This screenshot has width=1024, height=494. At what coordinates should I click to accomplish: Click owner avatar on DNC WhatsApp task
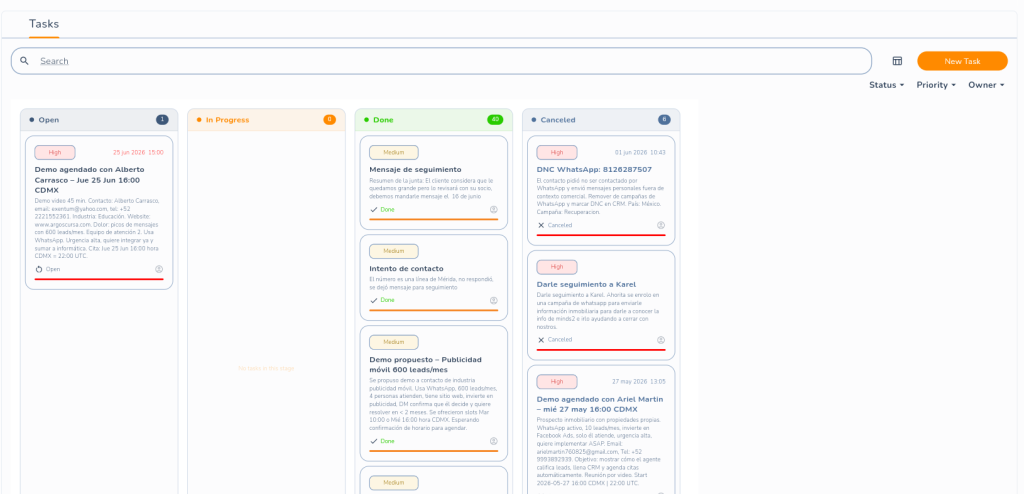tap(661, 225)
